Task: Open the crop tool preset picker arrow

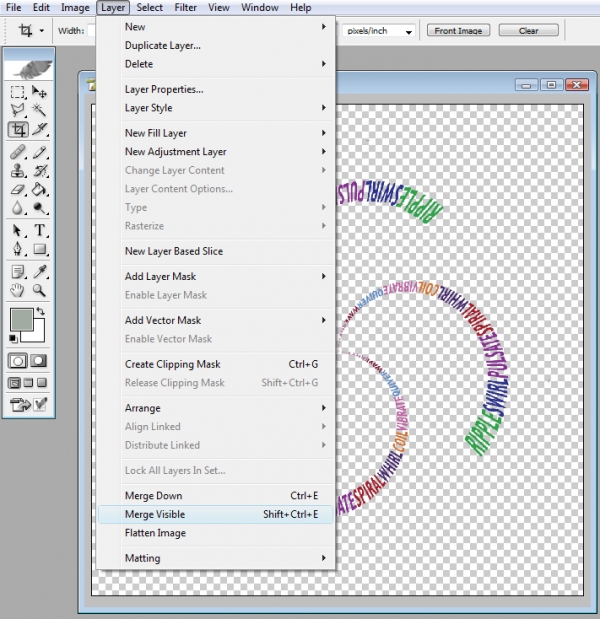Action: tap(41, 30)
